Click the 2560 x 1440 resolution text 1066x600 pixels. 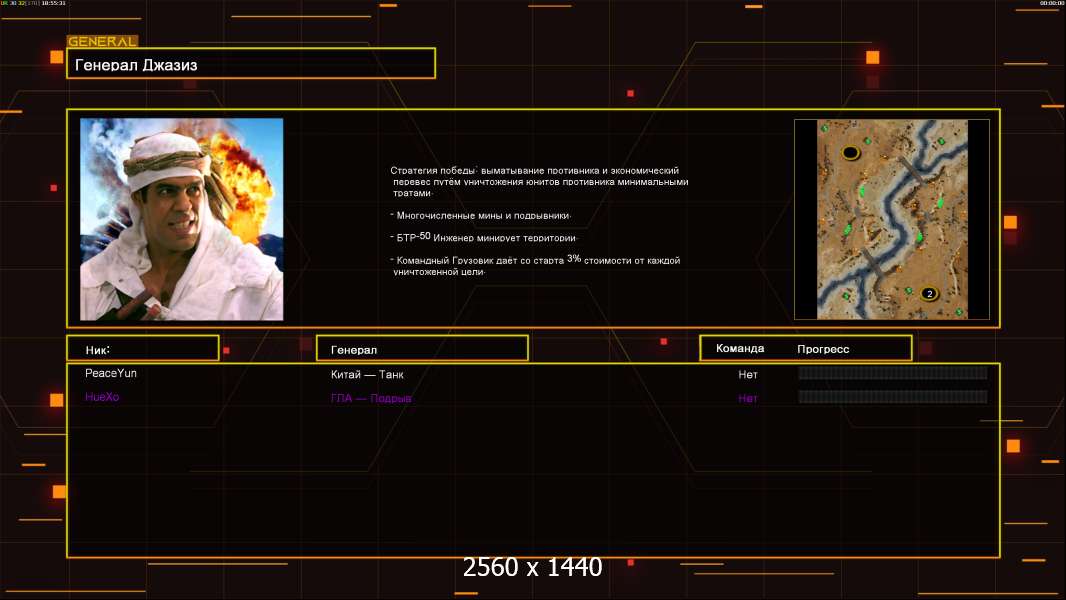click(x=532, y=567)
